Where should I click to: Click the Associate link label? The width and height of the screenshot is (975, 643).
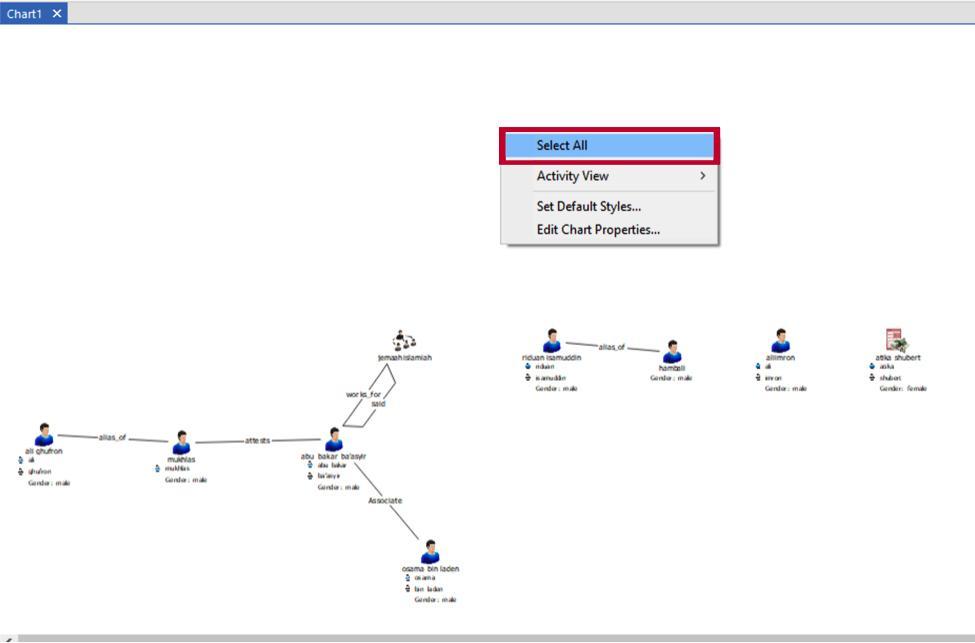point(385,500)
